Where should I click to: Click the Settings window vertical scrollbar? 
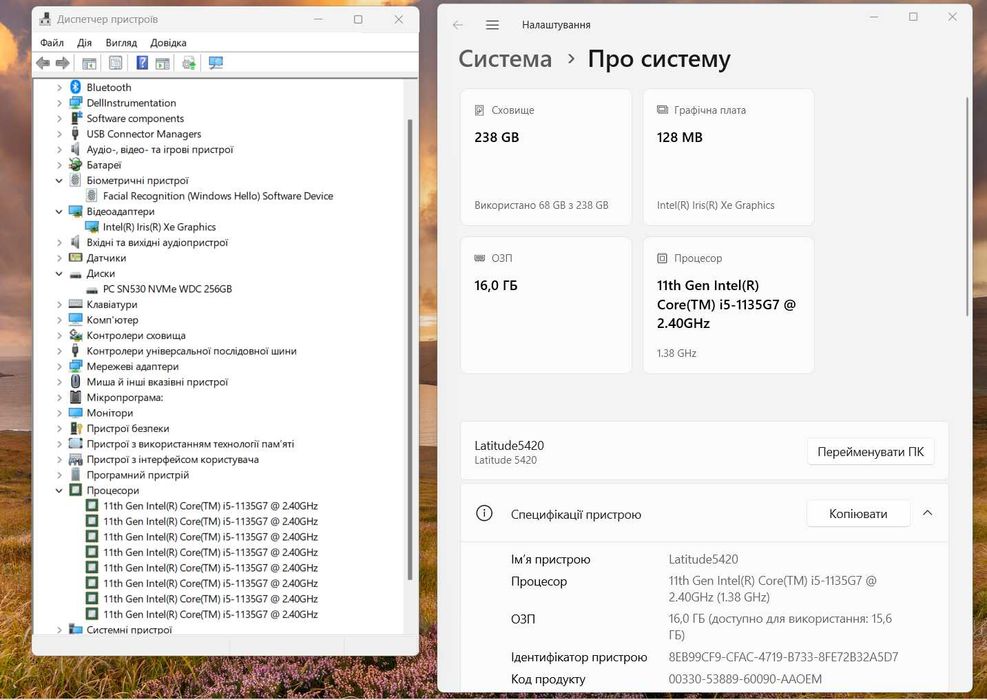tap(967, 206)
